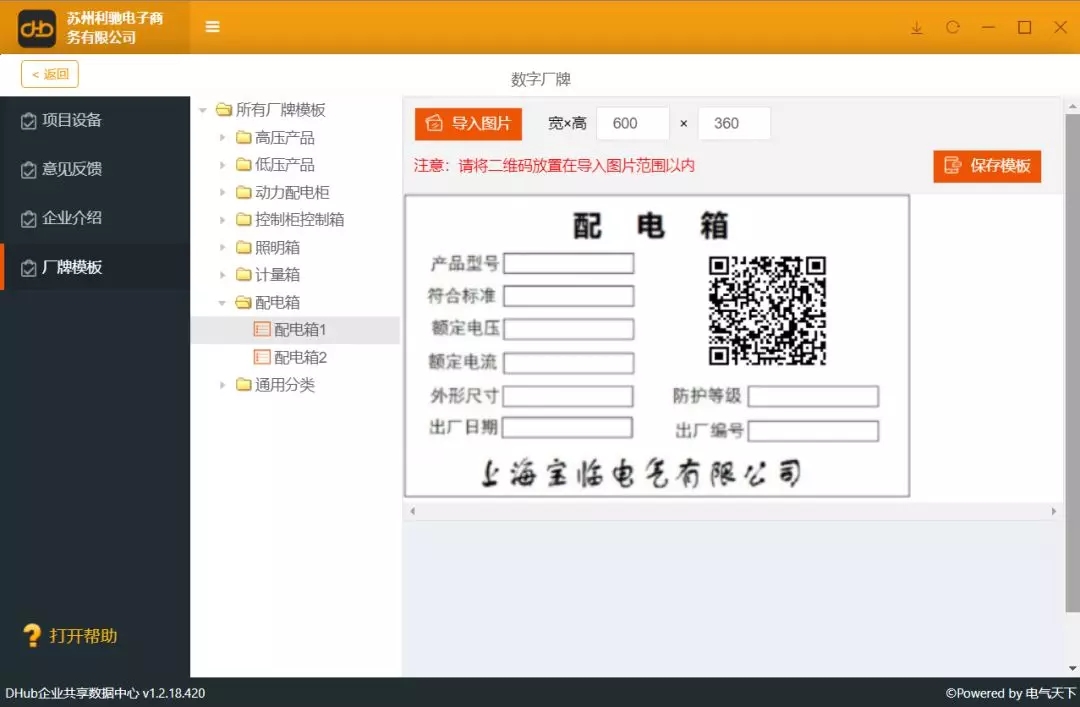Toggle the hamburger menu icon
Viewport: 1080px width, 707px height.
212,27
